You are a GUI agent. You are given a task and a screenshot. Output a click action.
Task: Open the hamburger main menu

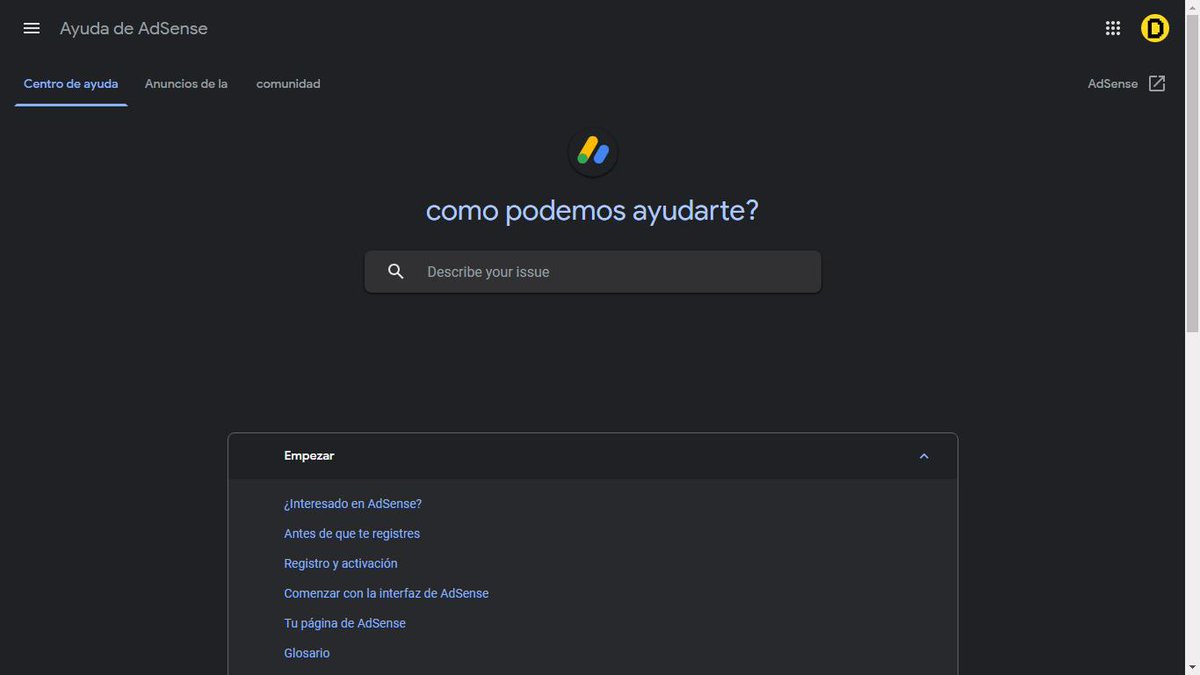(31, 28)
